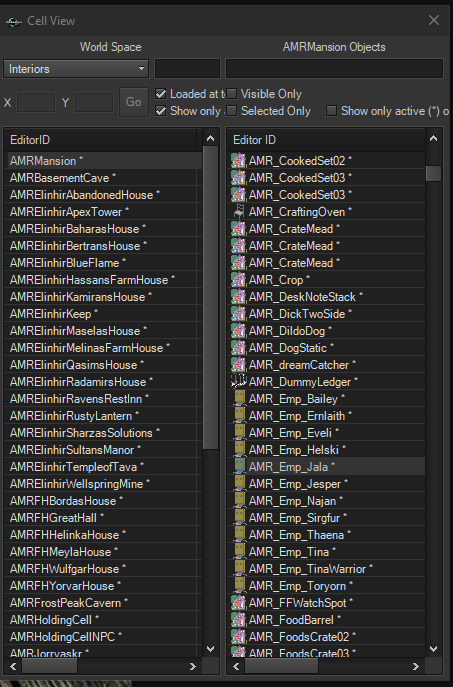Click the X coordinate input field
The height and width of the screenshot is (687, 453).
(x=36, y=103)
